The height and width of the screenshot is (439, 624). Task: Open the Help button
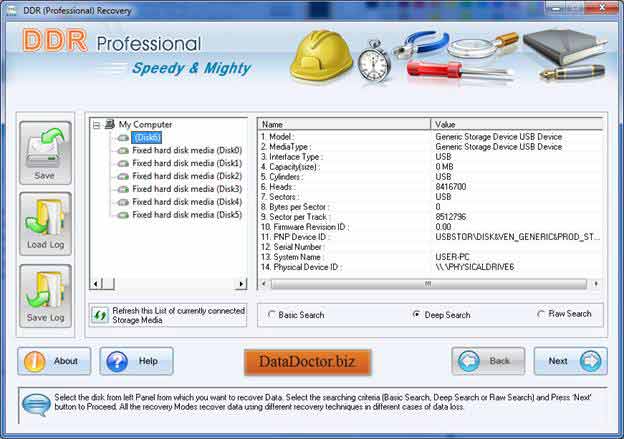pyautogui.click(x=136, y=361)
